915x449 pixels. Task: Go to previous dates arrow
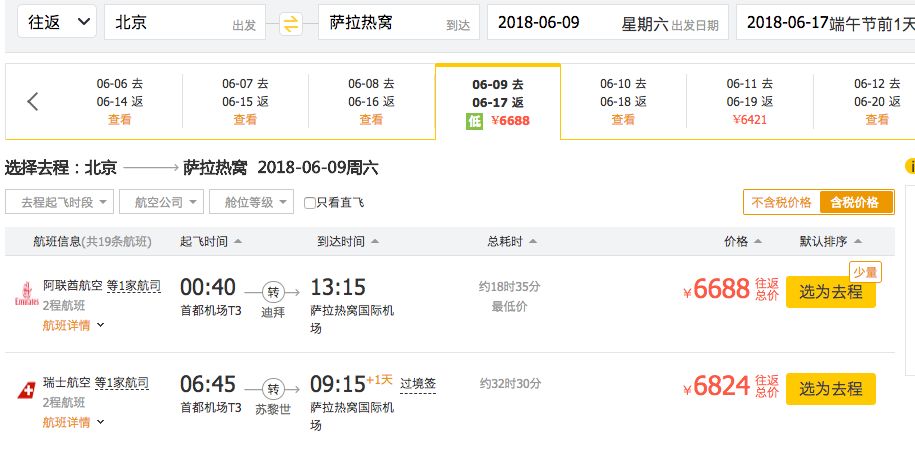pyautogui.click(x=33, y=102)
